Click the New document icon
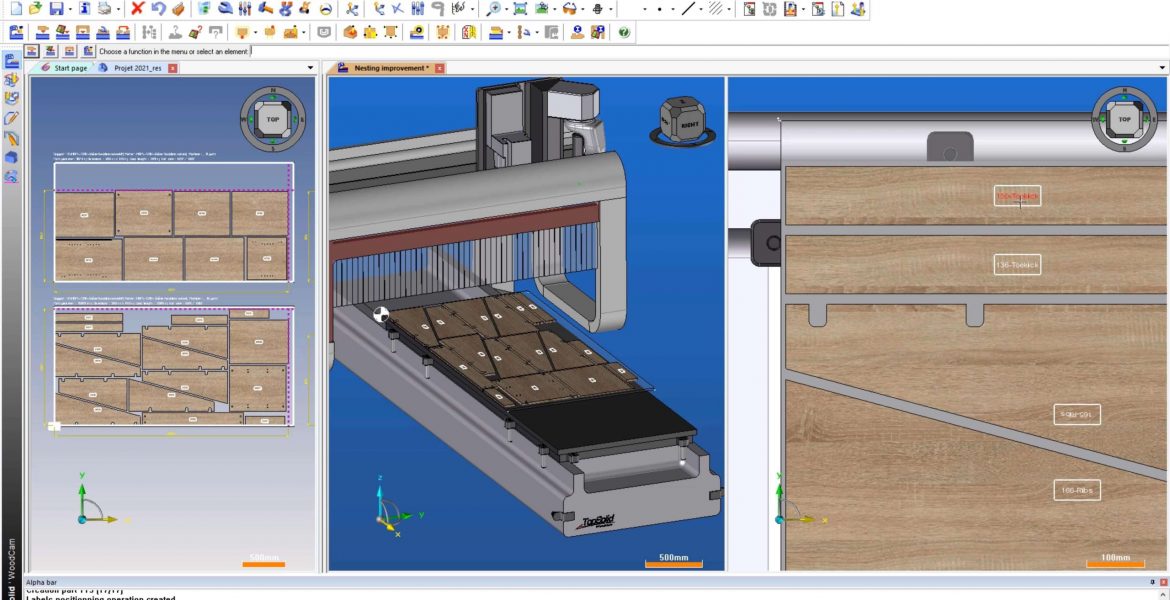1170x600 pixels. pos(15,9)
